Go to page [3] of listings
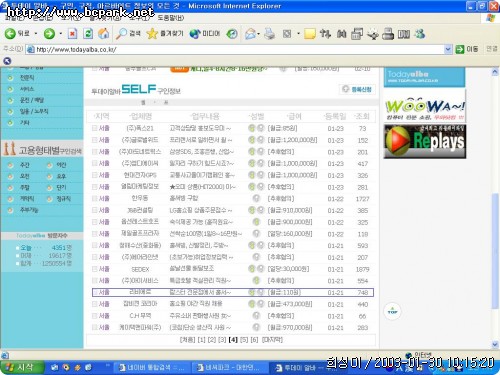This screenshot has width=500, height=375. [222, 340]
